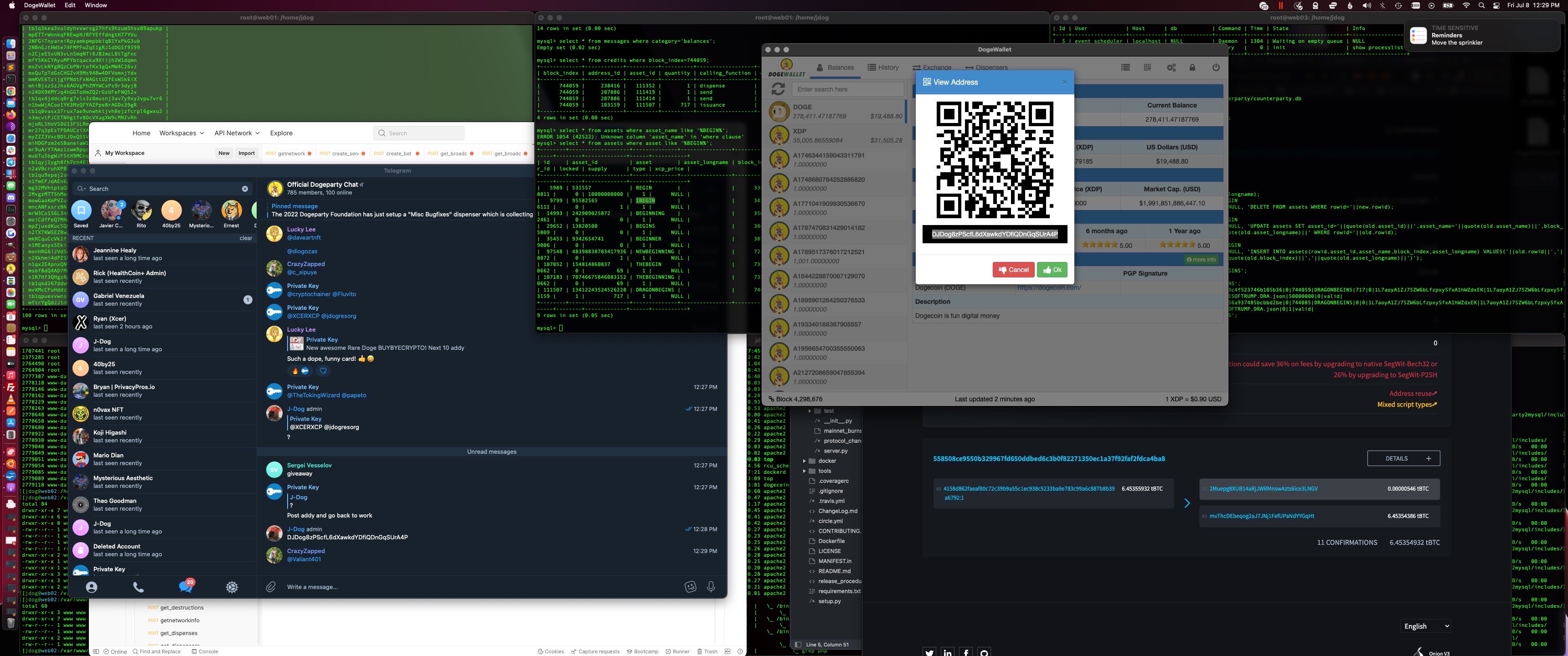The image size is (1568, 656).
Task: Click the lock wallet icon in DogeWallet
Action: [x=1192, y=67]
